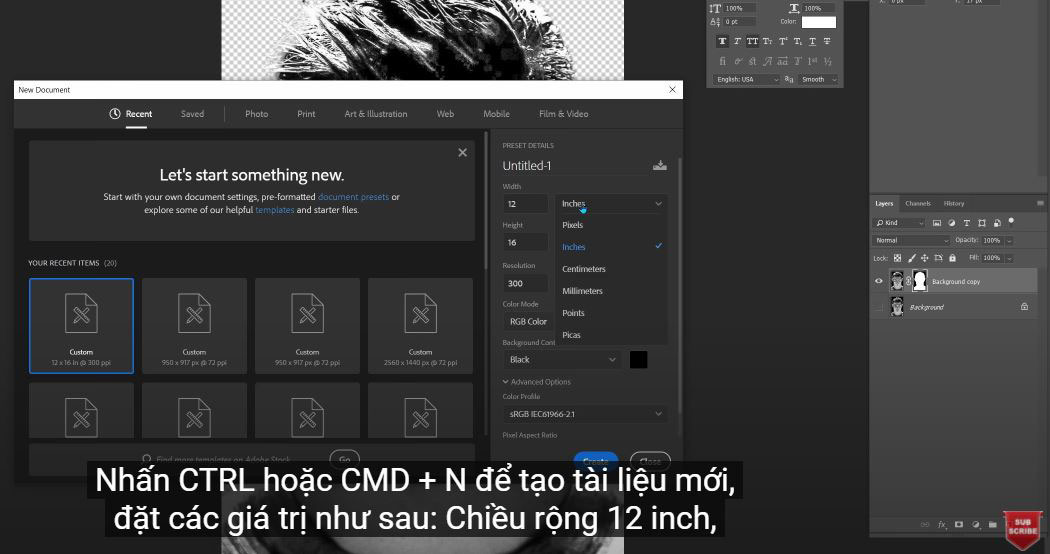Hide the Background copy layer
This screenshot has height=554, width=1050.
tap(879, 281)
